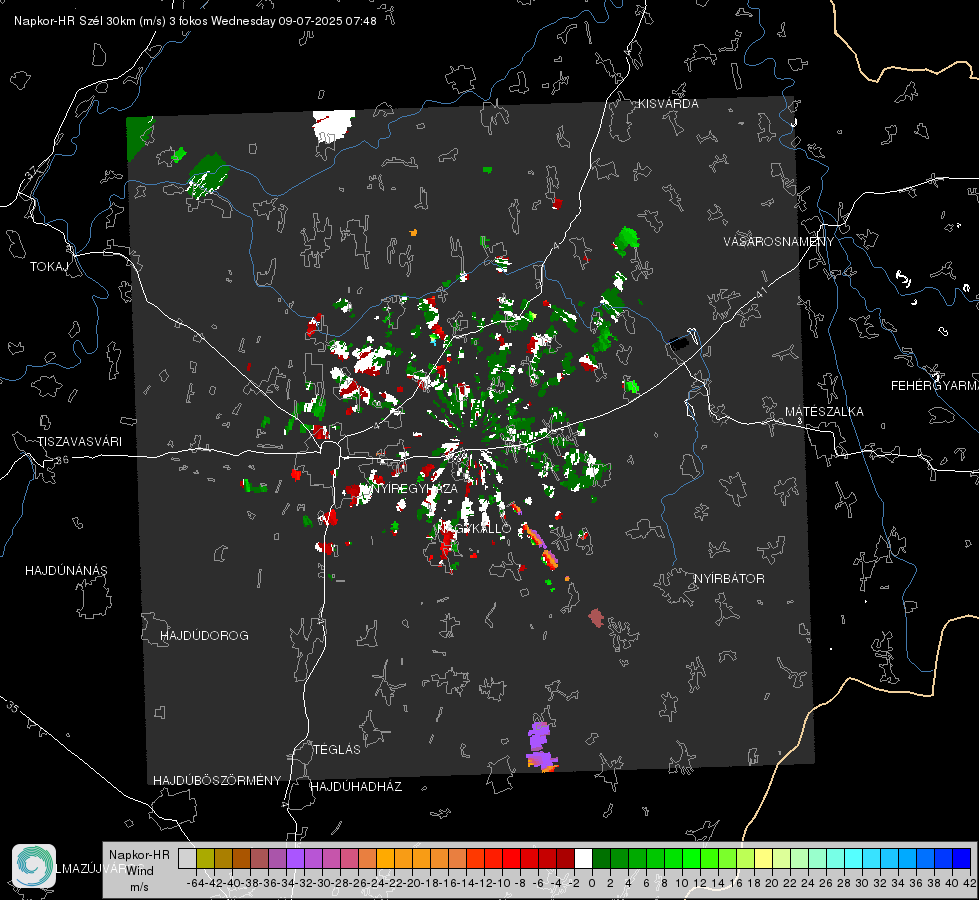This screenshot has width=979, height=900.
Task: Click the white swatch between -2 and 0
Action: (583, 858)
